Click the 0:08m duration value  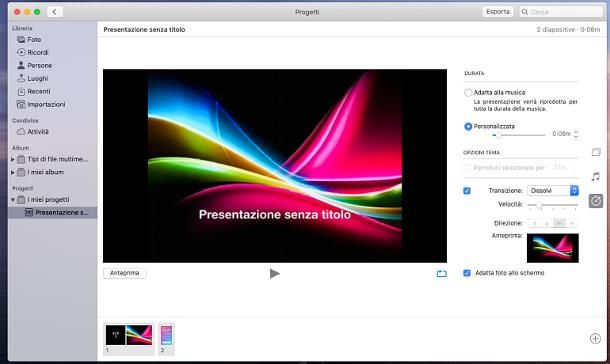point(561,134)
